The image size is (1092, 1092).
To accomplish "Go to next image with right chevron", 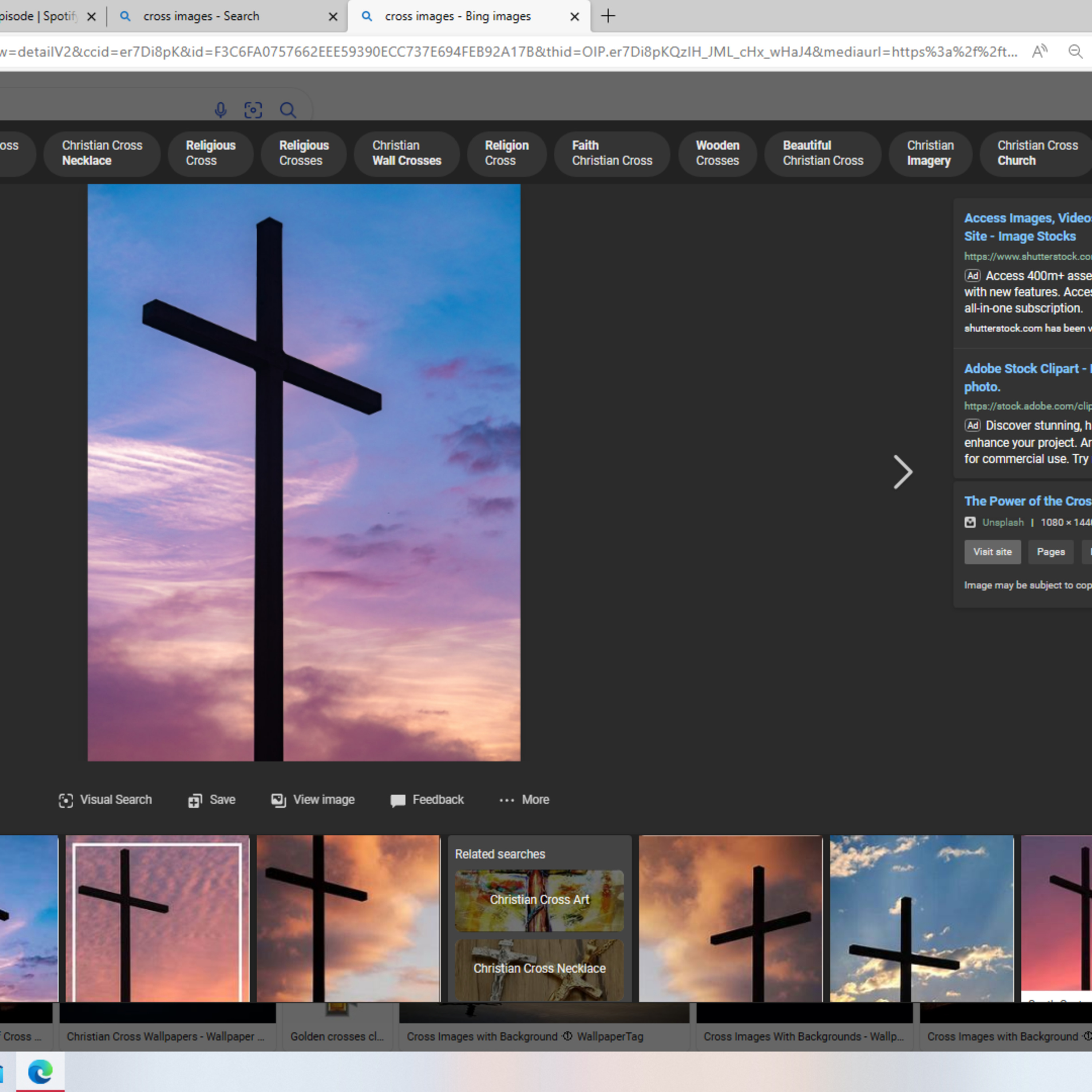I will coord(902,472).
